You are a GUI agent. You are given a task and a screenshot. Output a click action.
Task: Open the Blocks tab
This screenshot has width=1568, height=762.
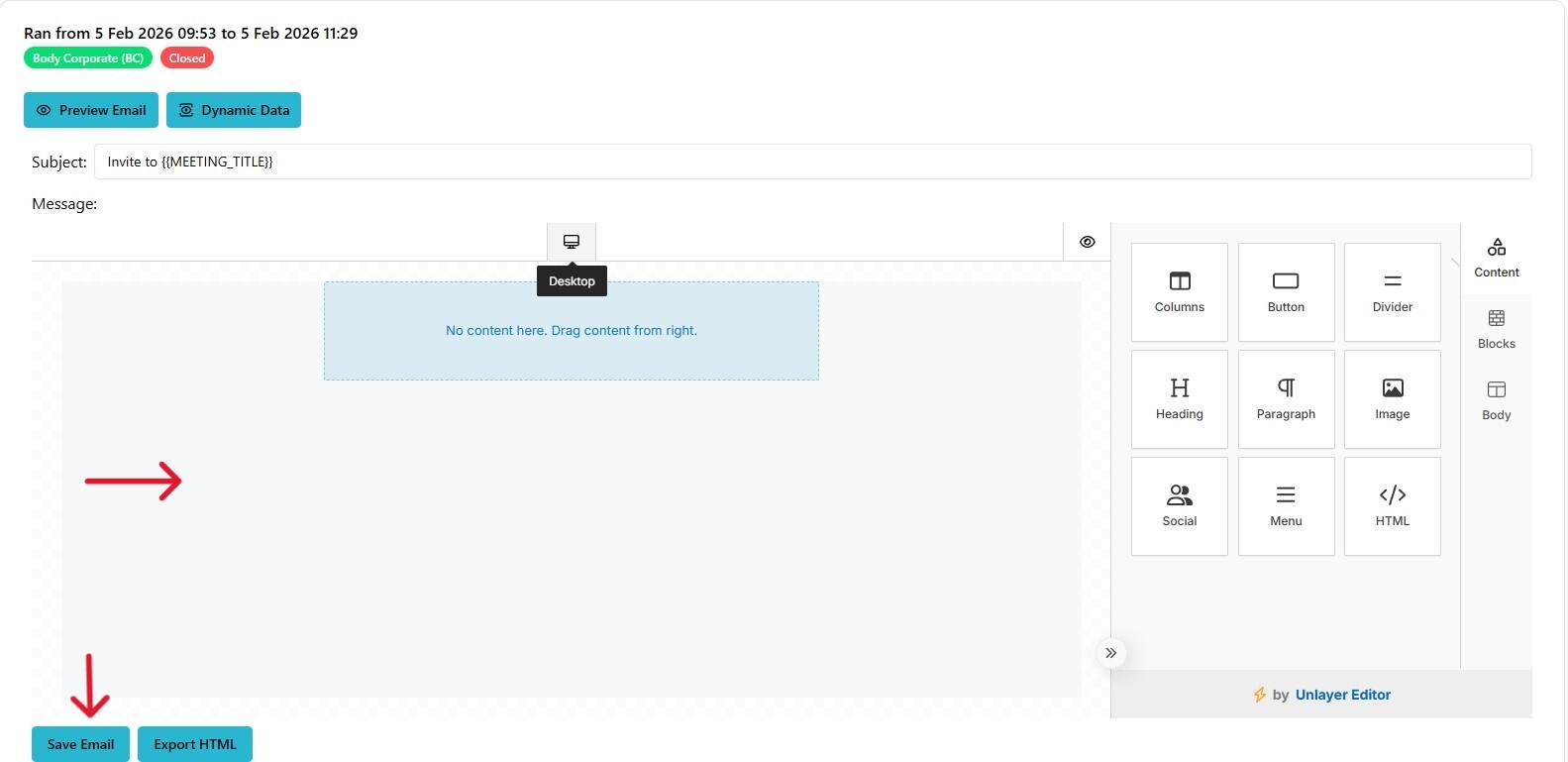pyautogui.click(x=1496, y=329)
